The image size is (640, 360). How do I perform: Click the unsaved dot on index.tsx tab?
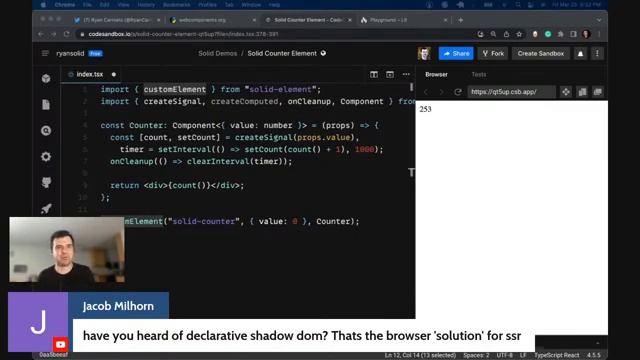click(113, 74)
